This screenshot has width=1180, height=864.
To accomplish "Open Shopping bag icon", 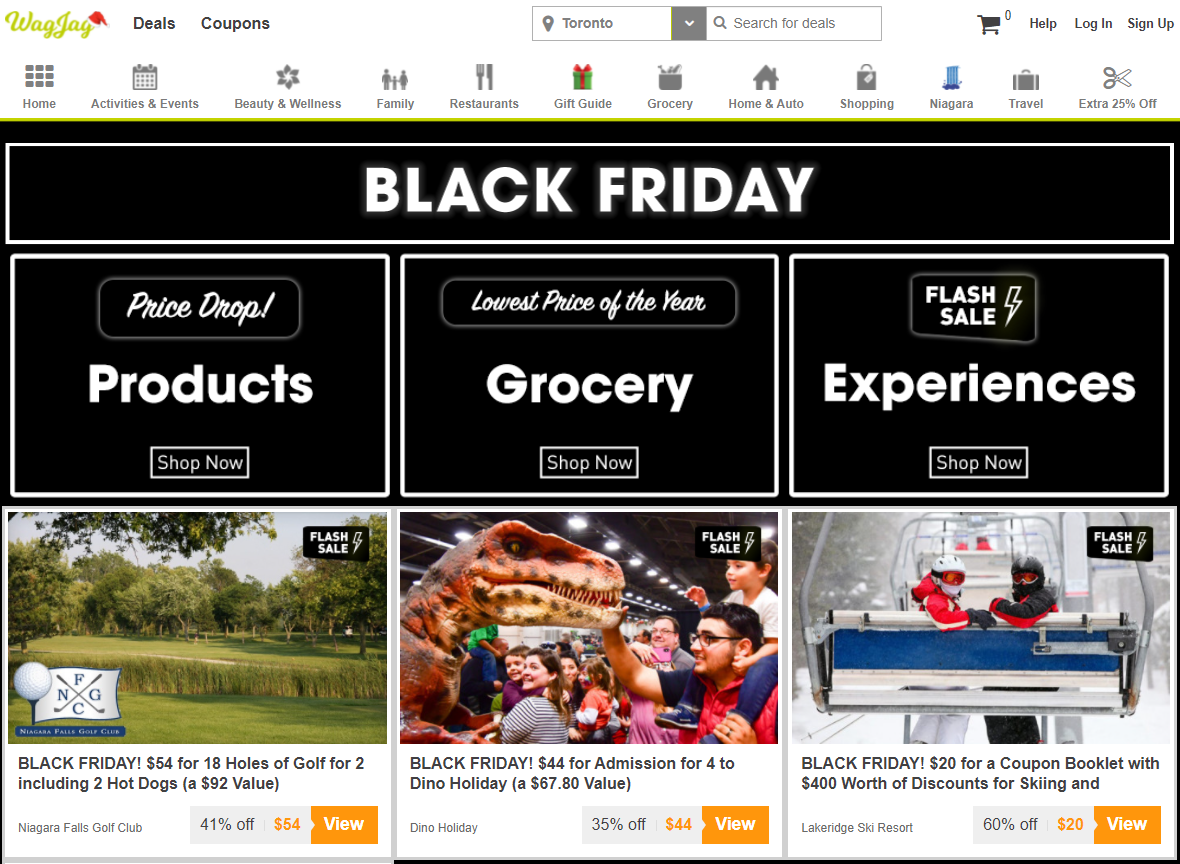I will point(866,77).
